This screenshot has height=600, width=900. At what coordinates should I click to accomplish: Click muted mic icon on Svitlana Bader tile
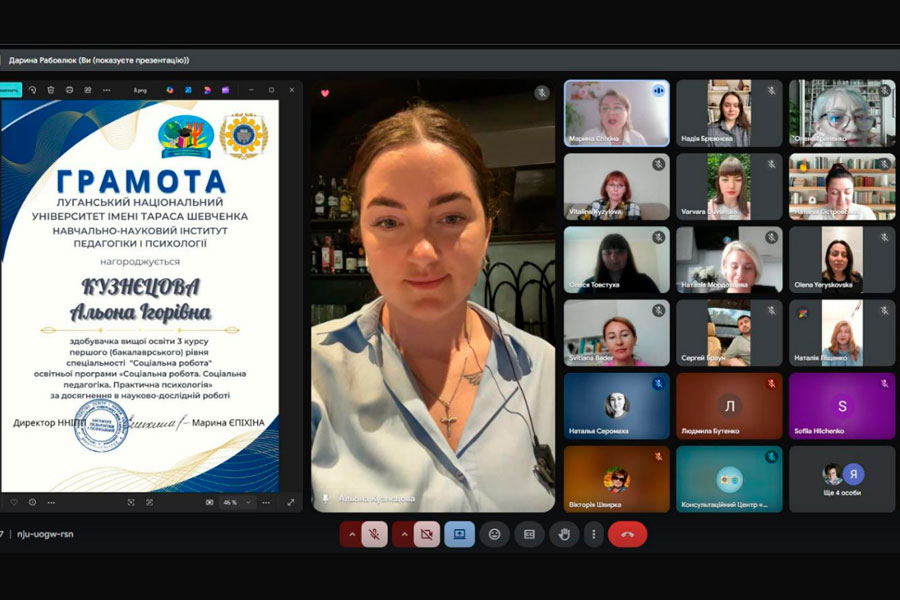[x=658, y=311]
